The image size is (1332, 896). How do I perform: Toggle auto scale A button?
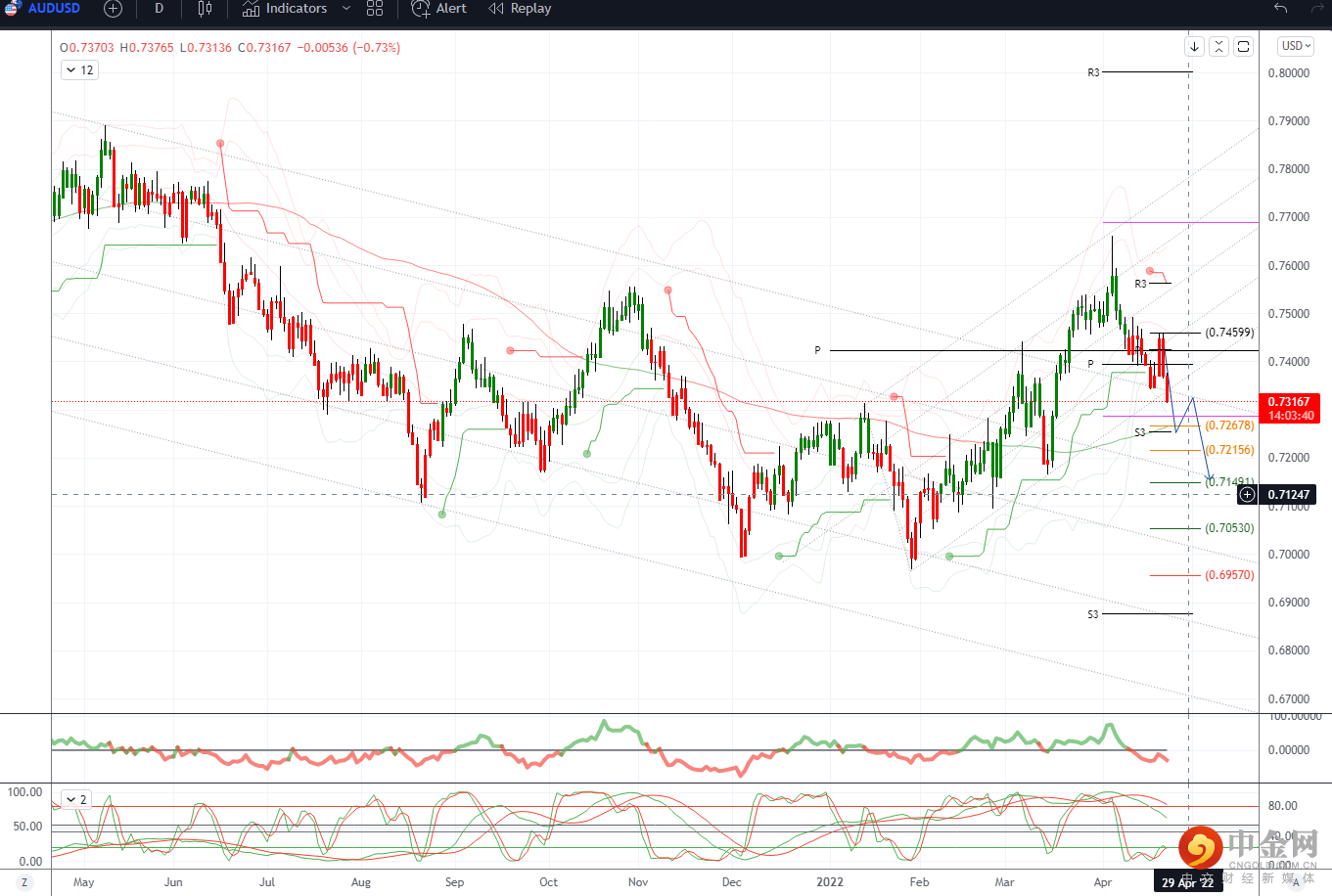click(1296, 882)
